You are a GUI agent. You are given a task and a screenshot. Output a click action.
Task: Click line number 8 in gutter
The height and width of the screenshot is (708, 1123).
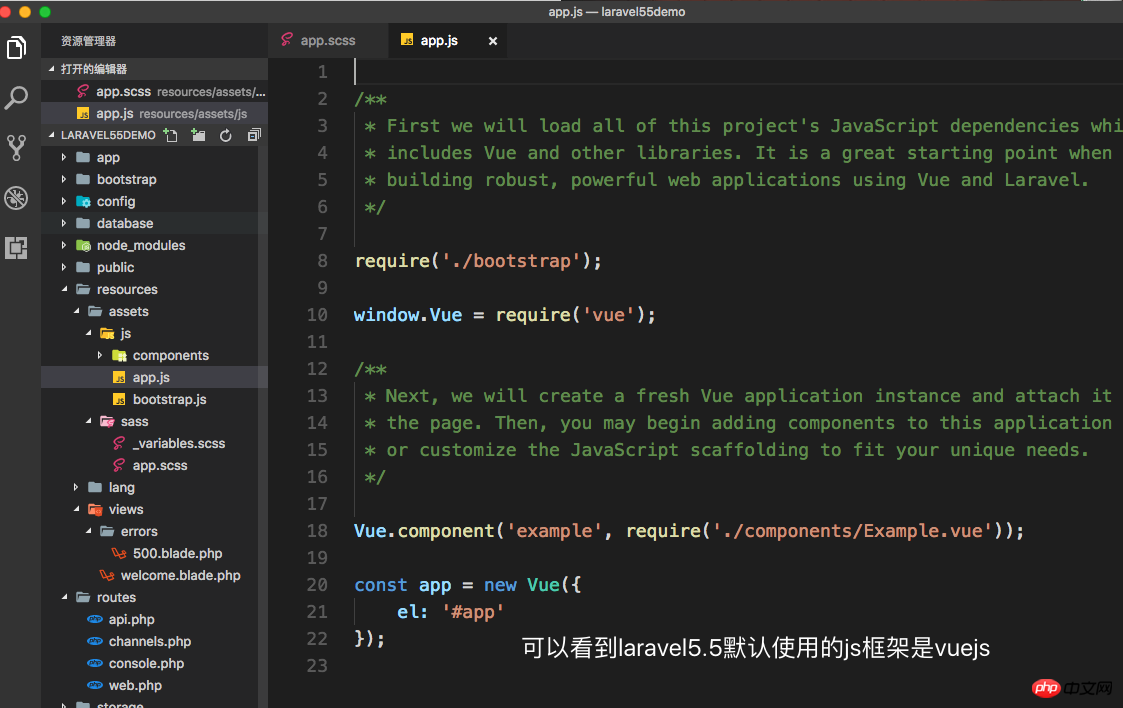click(x=322, y=261)
